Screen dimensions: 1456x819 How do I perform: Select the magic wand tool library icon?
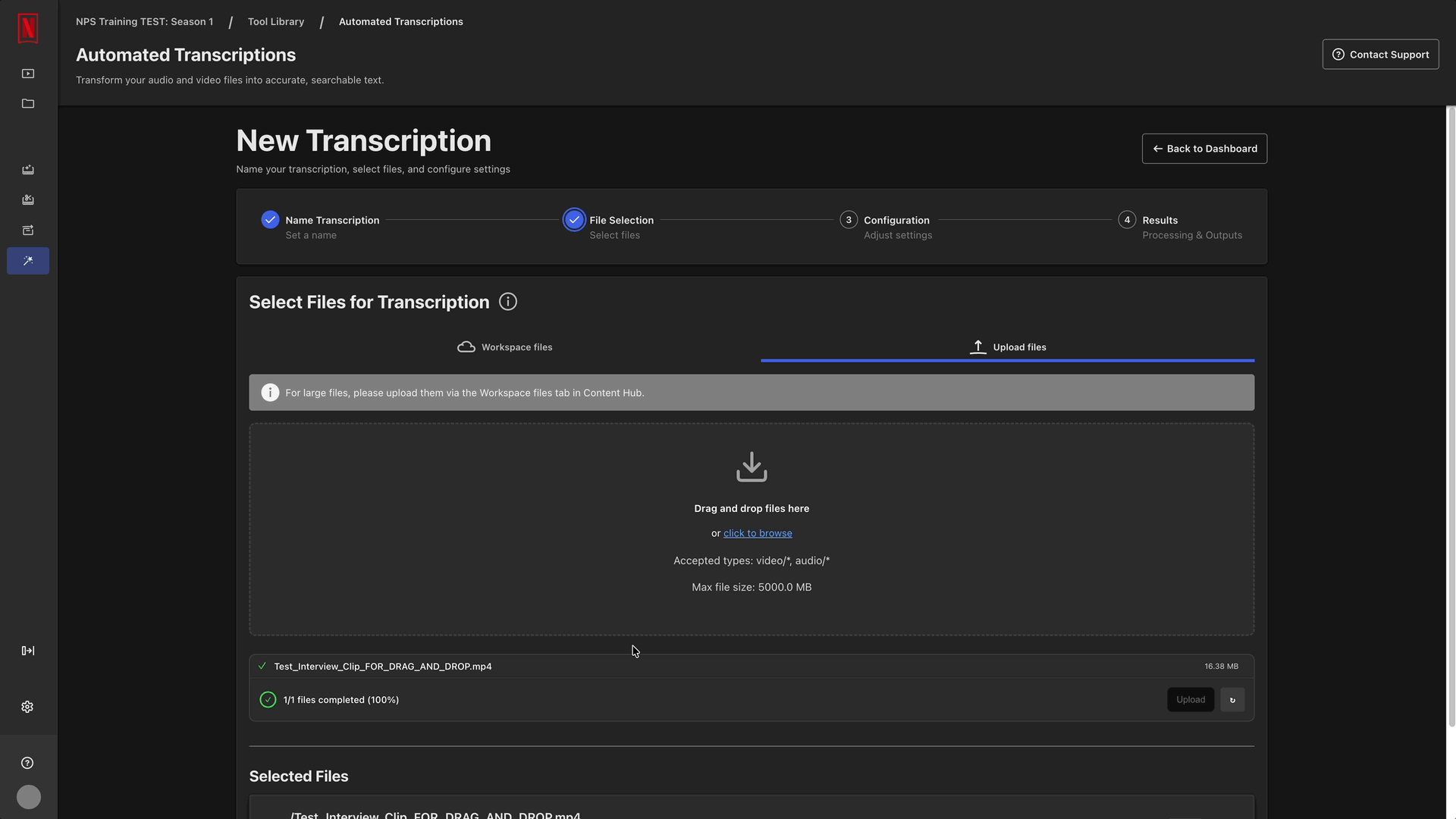[28, 261]
